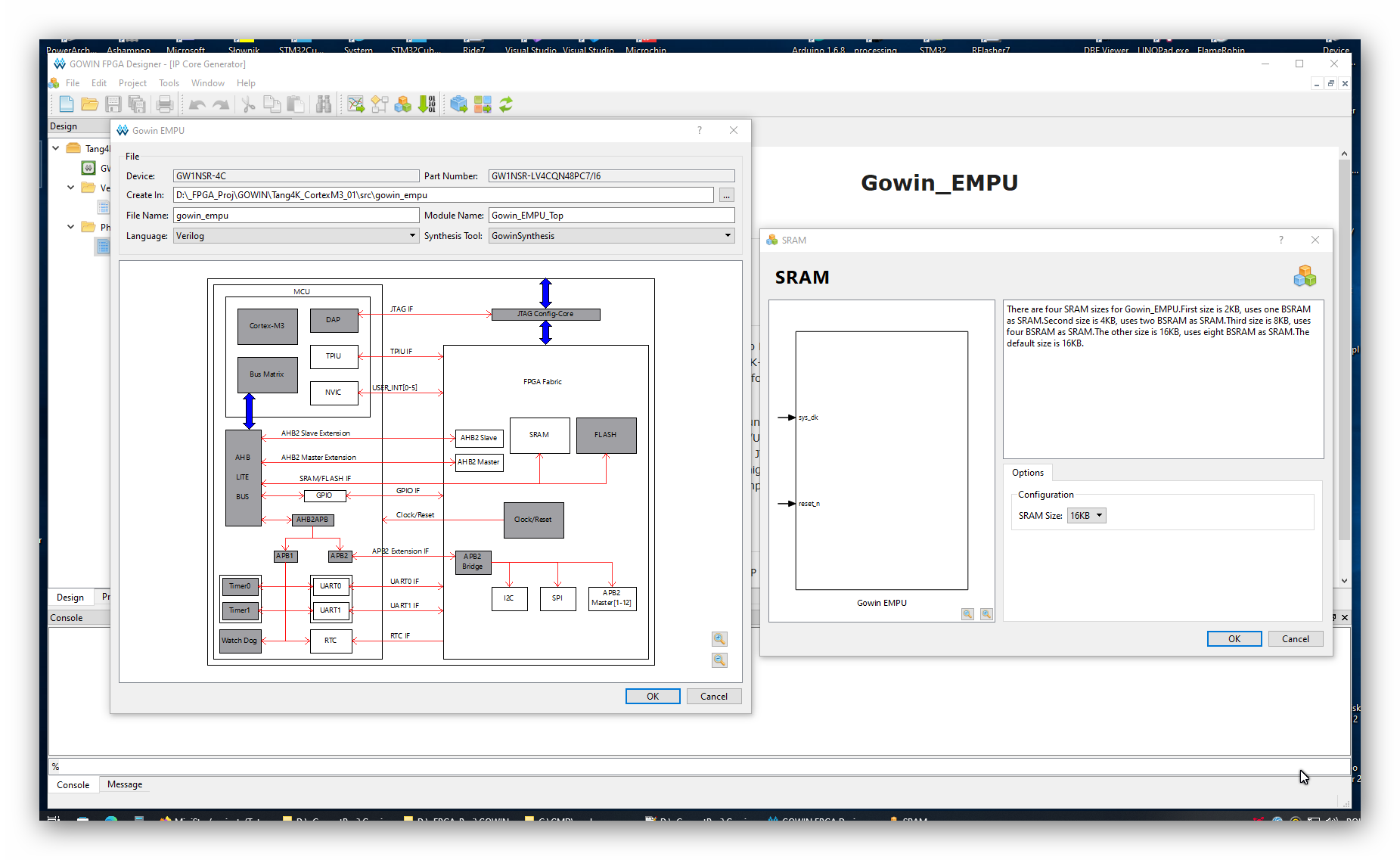Screen dimensions: 1400x860
Task: Click the Undo arrow icon
Action: pos(197,104)
